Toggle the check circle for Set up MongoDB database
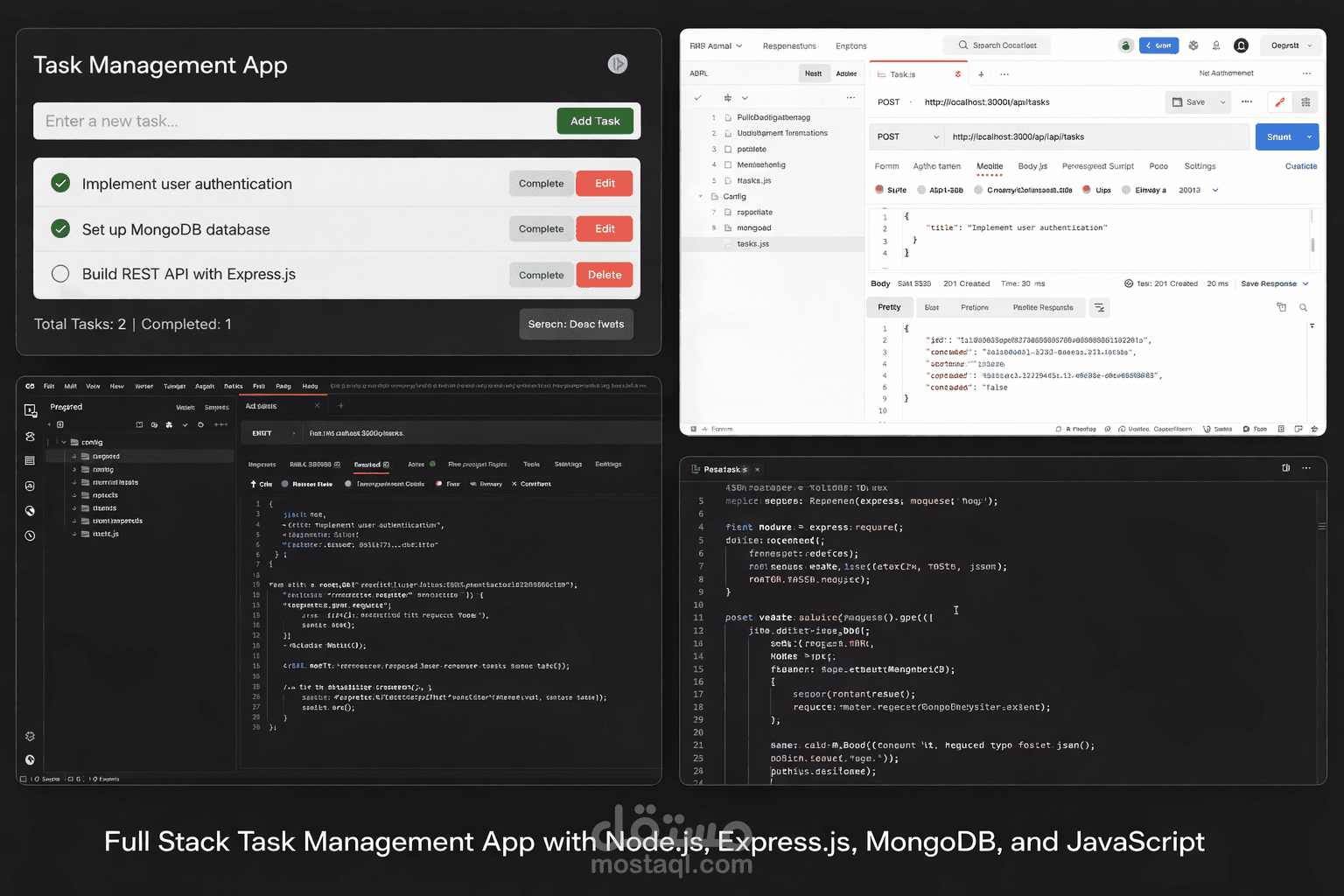The image size is (1344, 896). pos(60,228)
